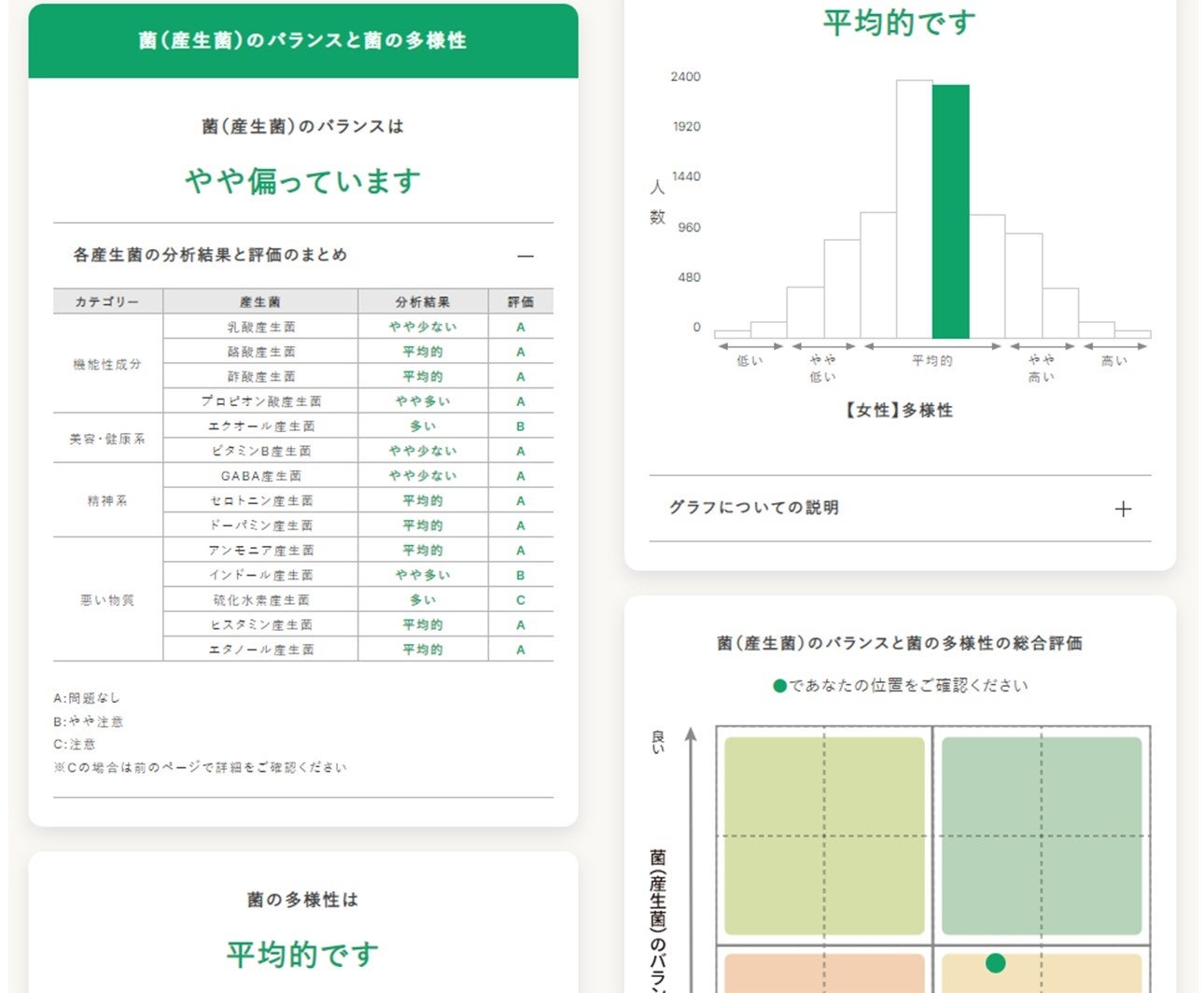The width and height of the screenshot is (1204, 993).
Task: Click the B:やや注意 legend line
Action: (89, 721)
